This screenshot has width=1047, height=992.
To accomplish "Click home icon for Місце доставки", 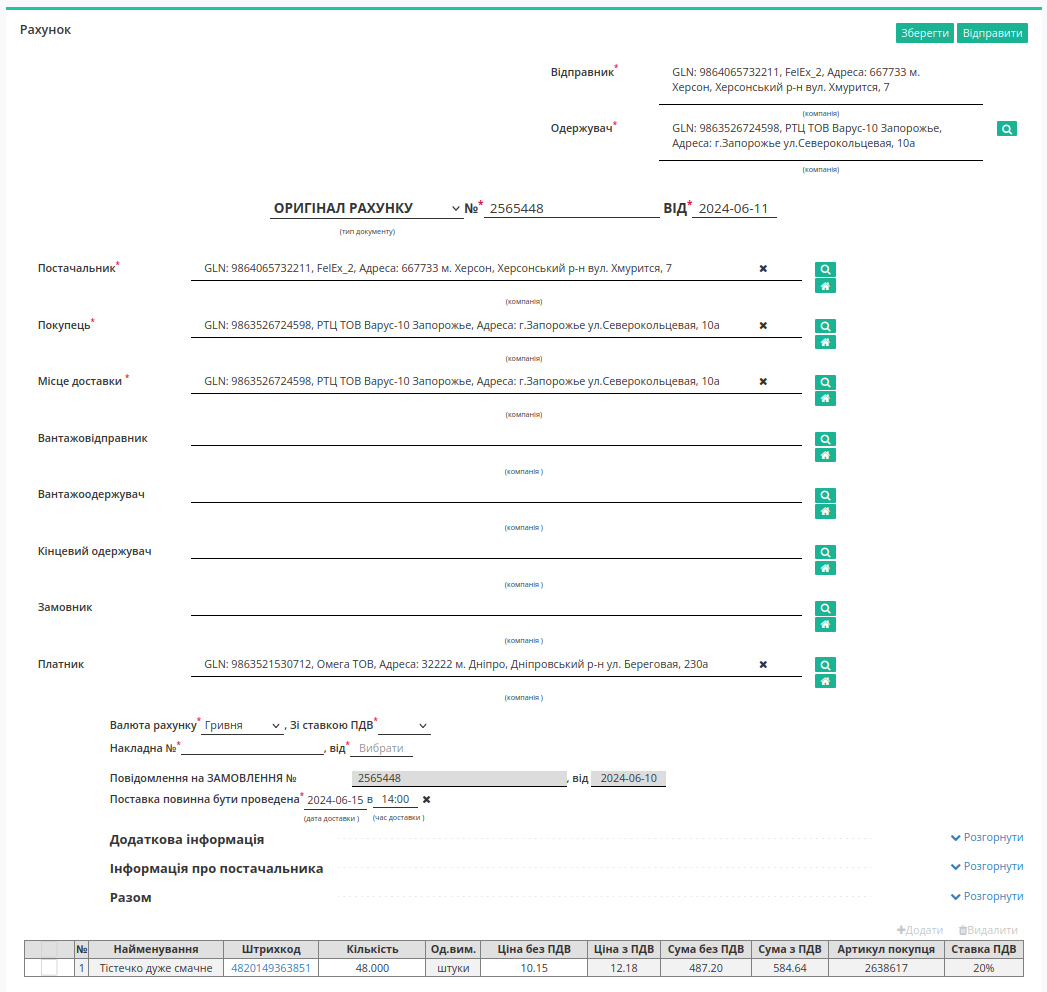I will coord(825,399).
